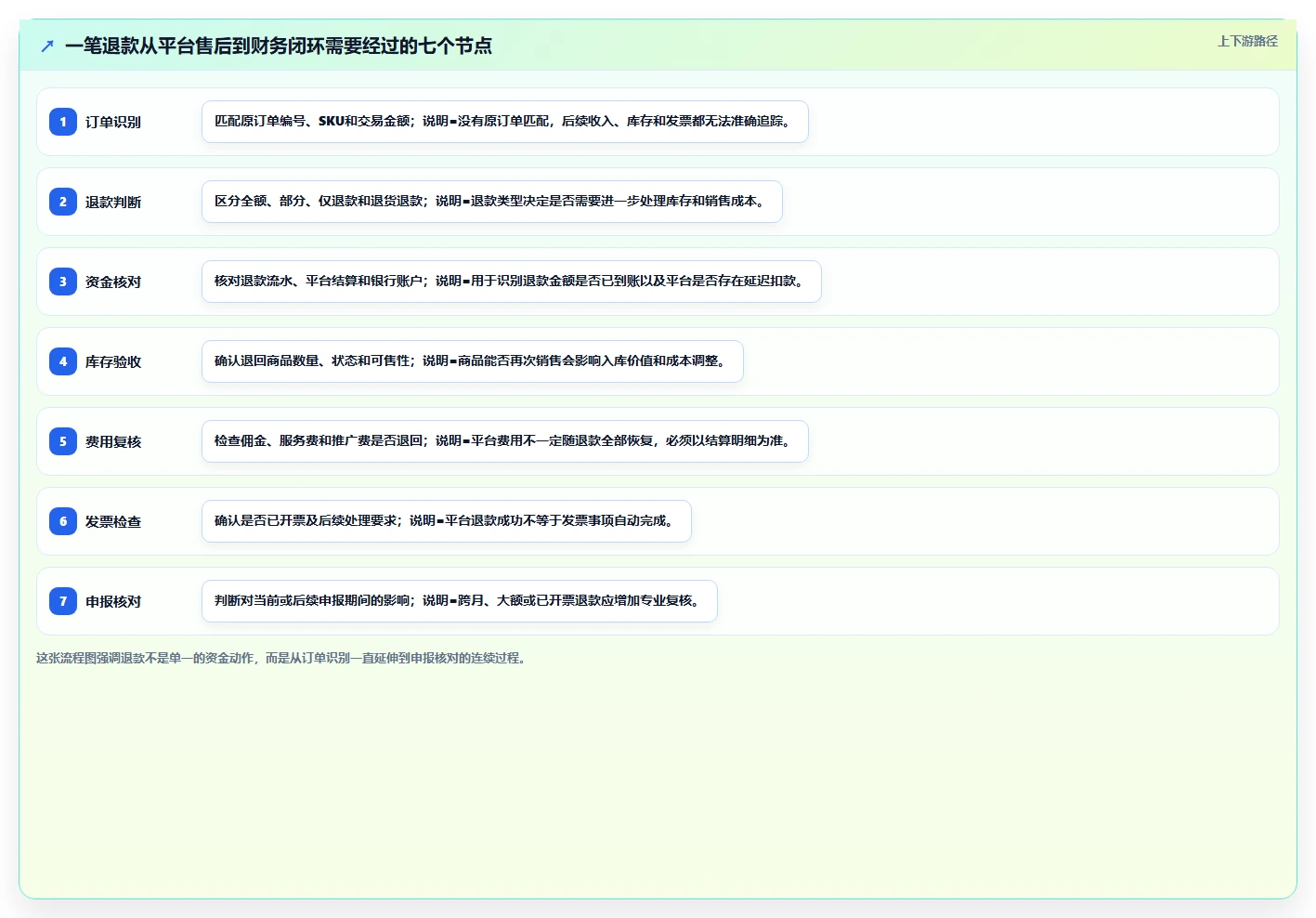Viewport: 1316px width, 918px height.
Task: Open the description box starting 确认是否已开票
Action: 447,521
